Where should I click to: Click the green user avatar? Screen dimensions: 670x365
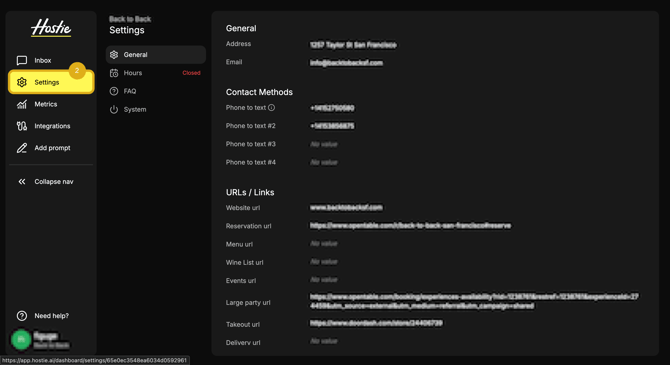coord(21,339)
